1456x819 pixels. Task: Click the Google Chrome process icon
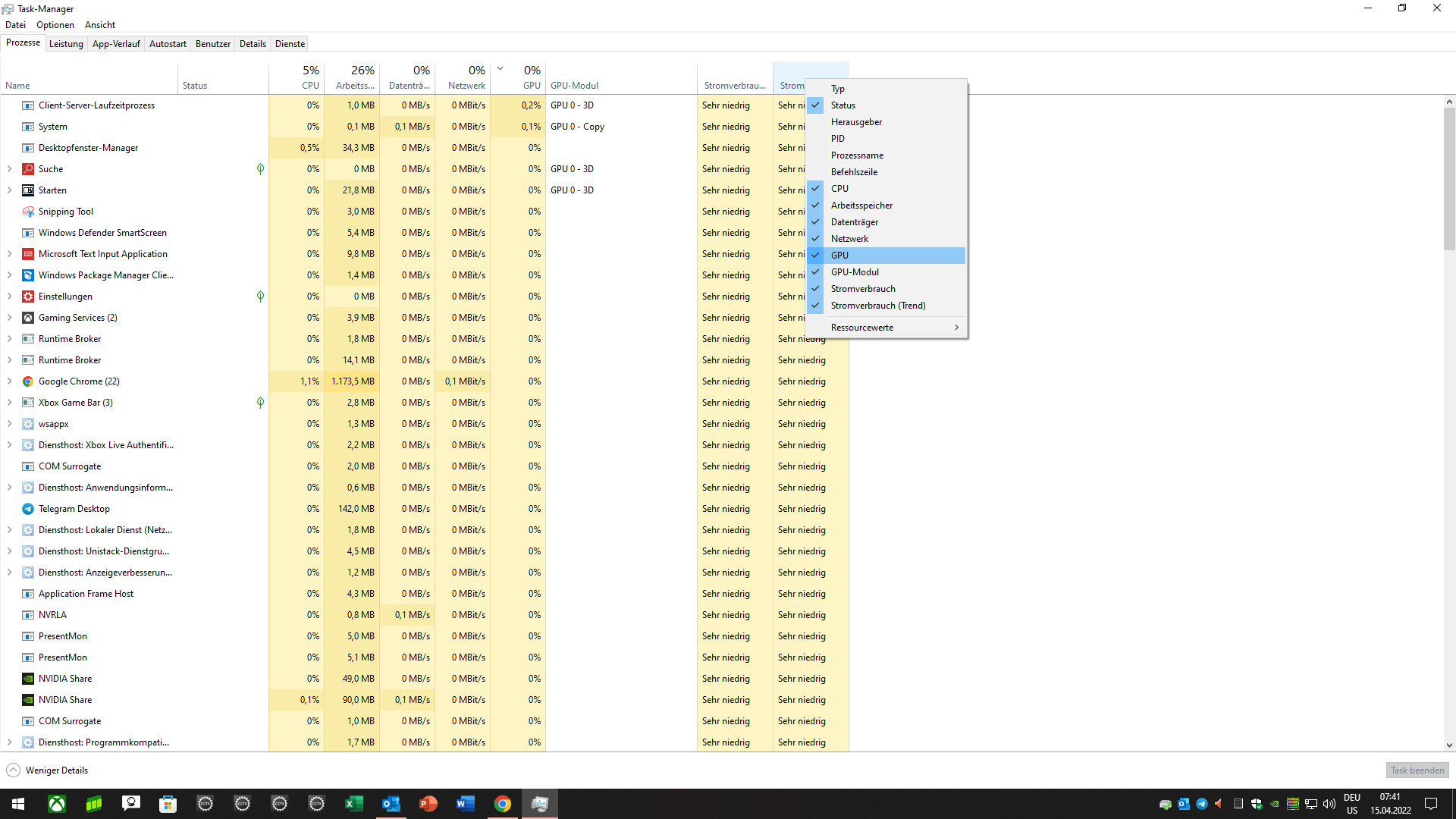[28, 381]
